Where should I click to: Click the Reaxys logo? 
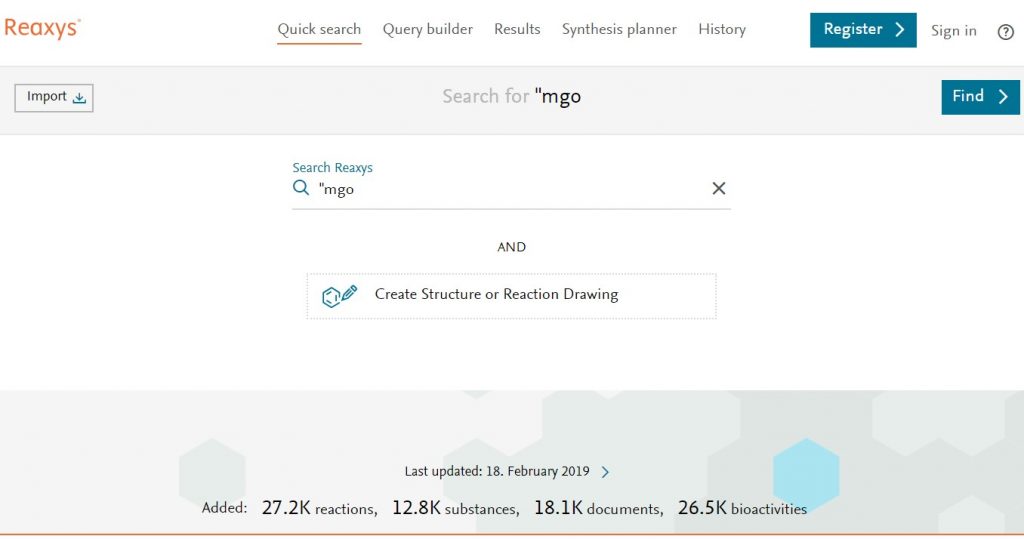(x=42, y=29)
